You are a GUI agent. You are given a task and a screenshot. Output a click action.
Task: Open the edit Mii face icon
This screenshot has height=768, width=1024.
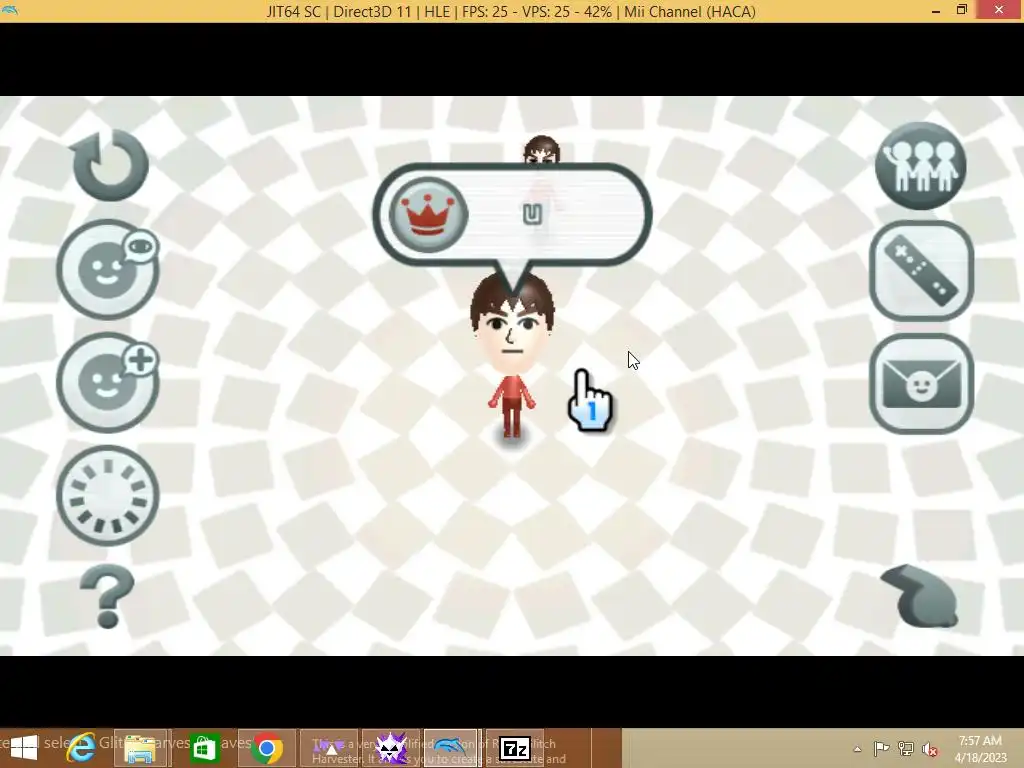tap(108, 269)
